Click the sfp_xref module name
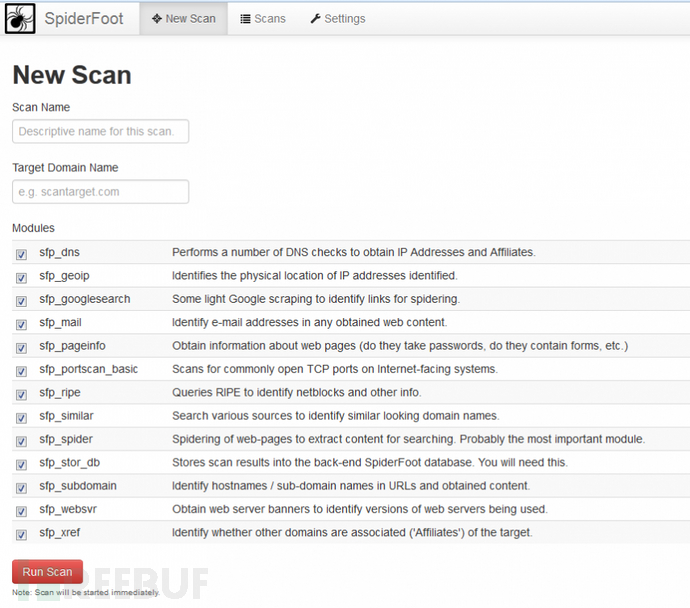Viewport: 690px width, 608px height. (59, 532)
